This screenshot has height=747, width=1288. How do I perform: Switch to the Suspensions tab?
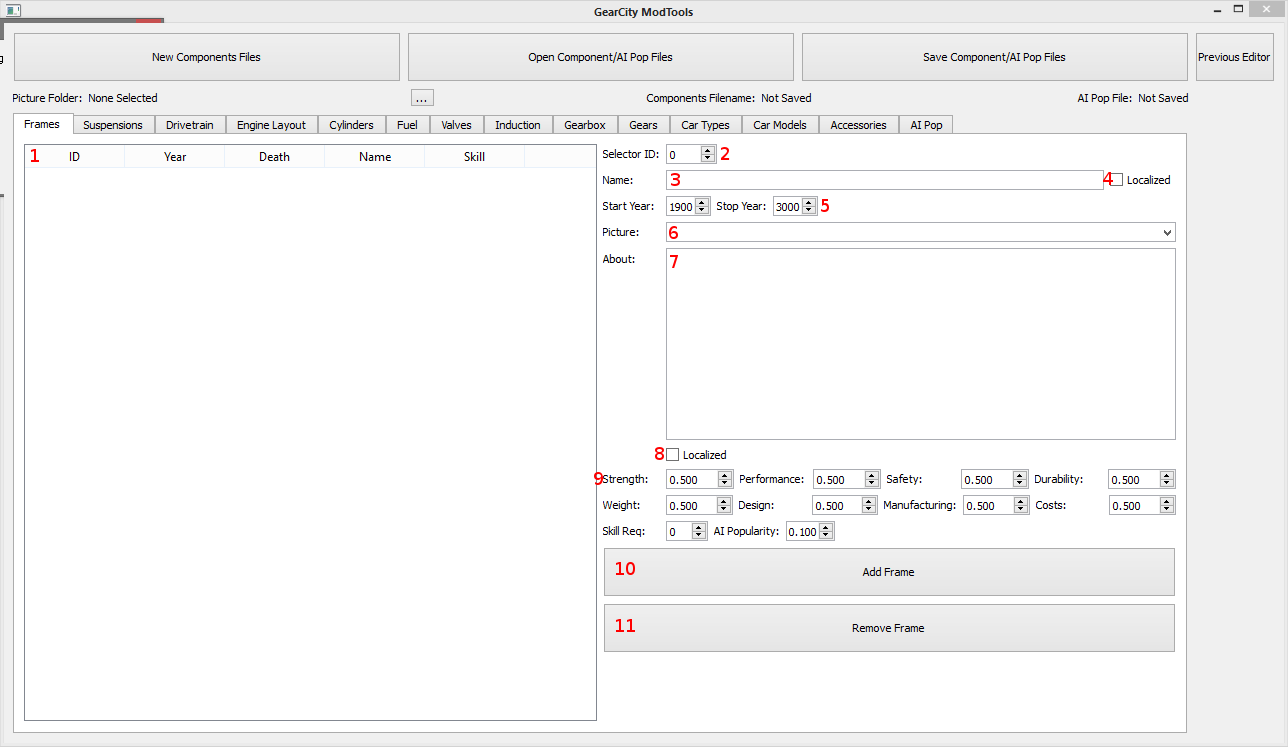click(x=113, y=125)
